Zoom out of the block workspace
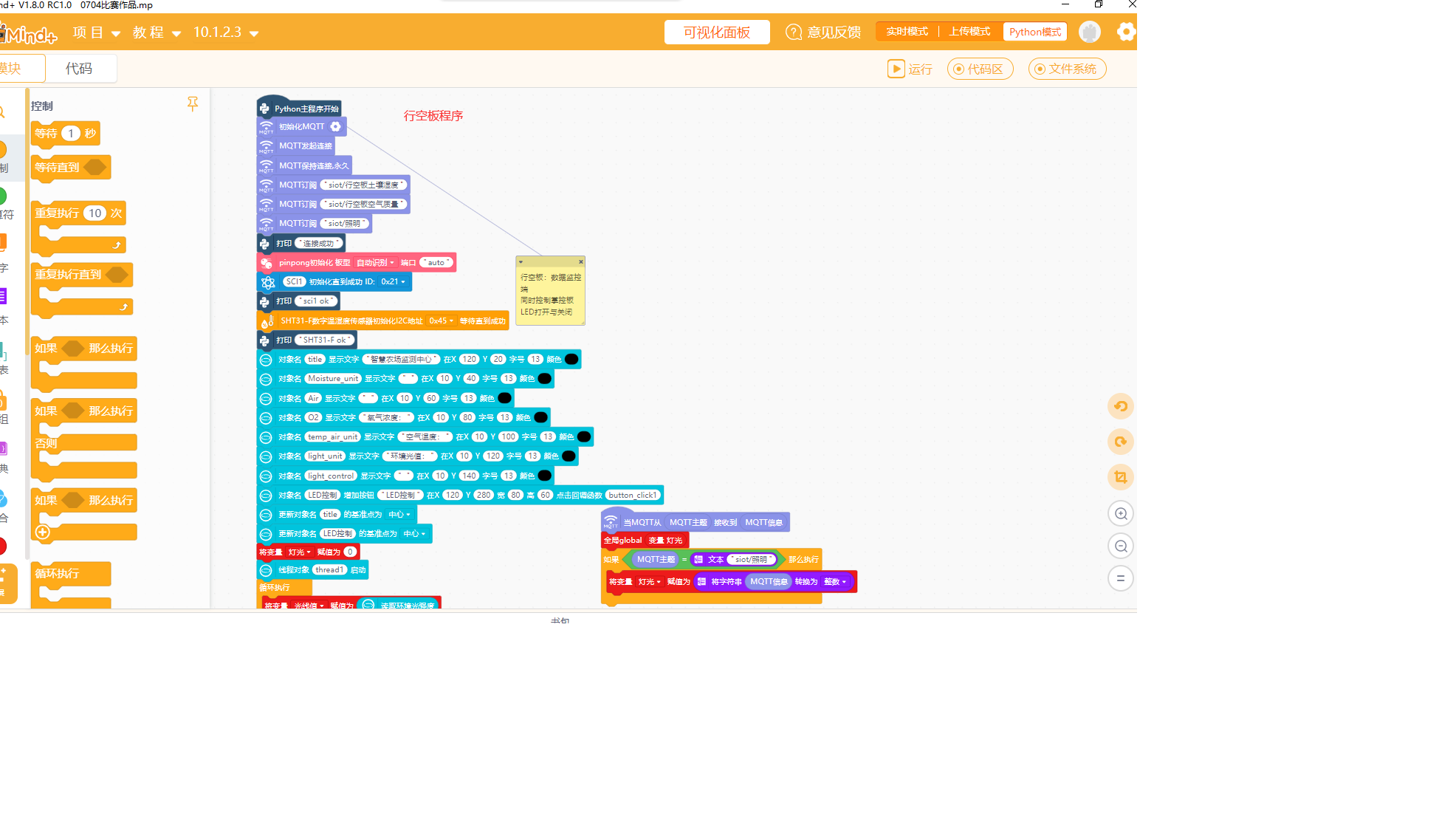 1121,546
